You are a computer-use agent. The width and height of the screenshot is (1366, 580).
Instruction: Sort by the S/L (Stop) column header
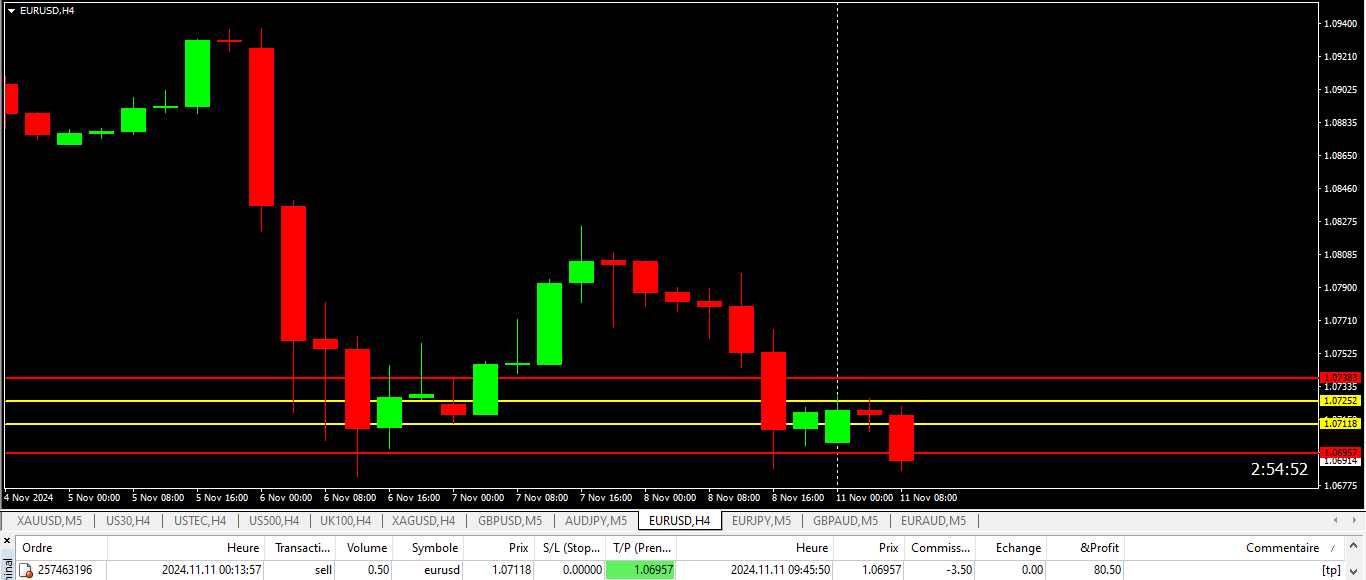569,548
